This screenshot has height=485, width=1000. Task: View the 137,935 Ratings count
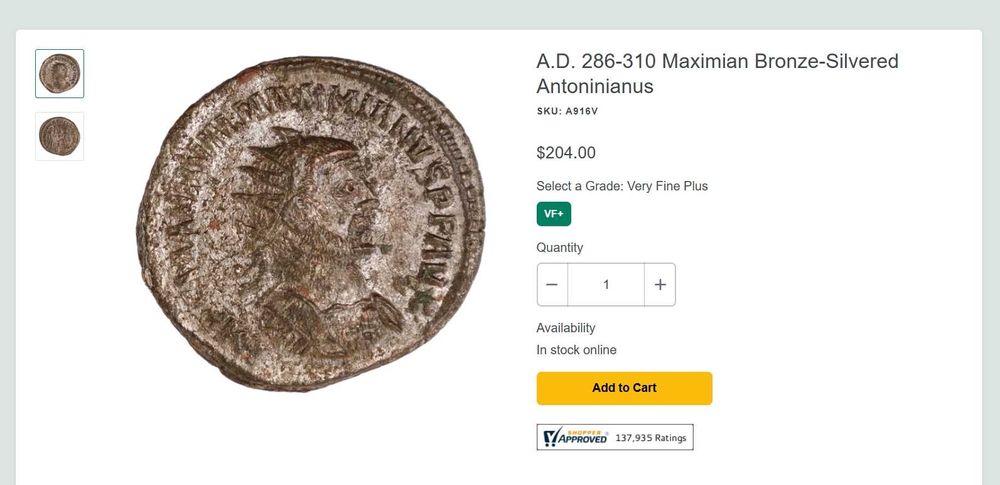pos(650,438)
